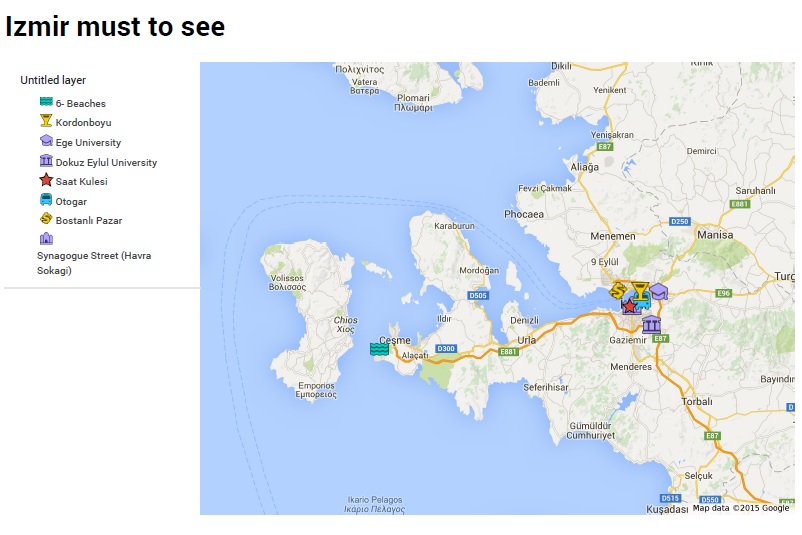Click the yellow dollar sign map marker
The height and width of the screenshot is (535, 802).
(618, 291)
